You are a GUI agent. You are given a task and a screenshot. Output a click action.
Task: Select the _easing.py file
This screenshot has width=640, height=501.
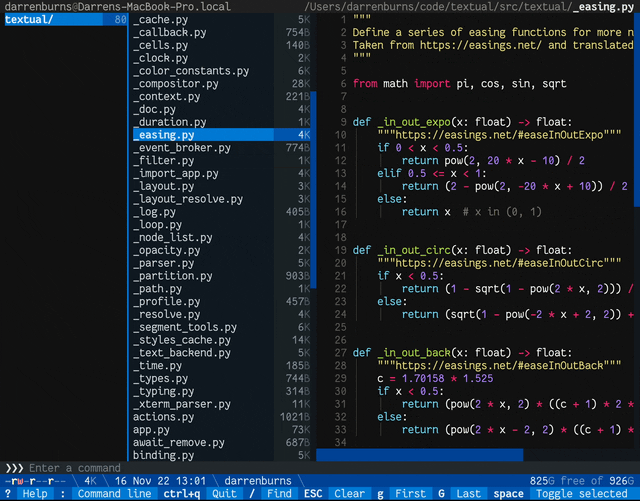[165, 135]
